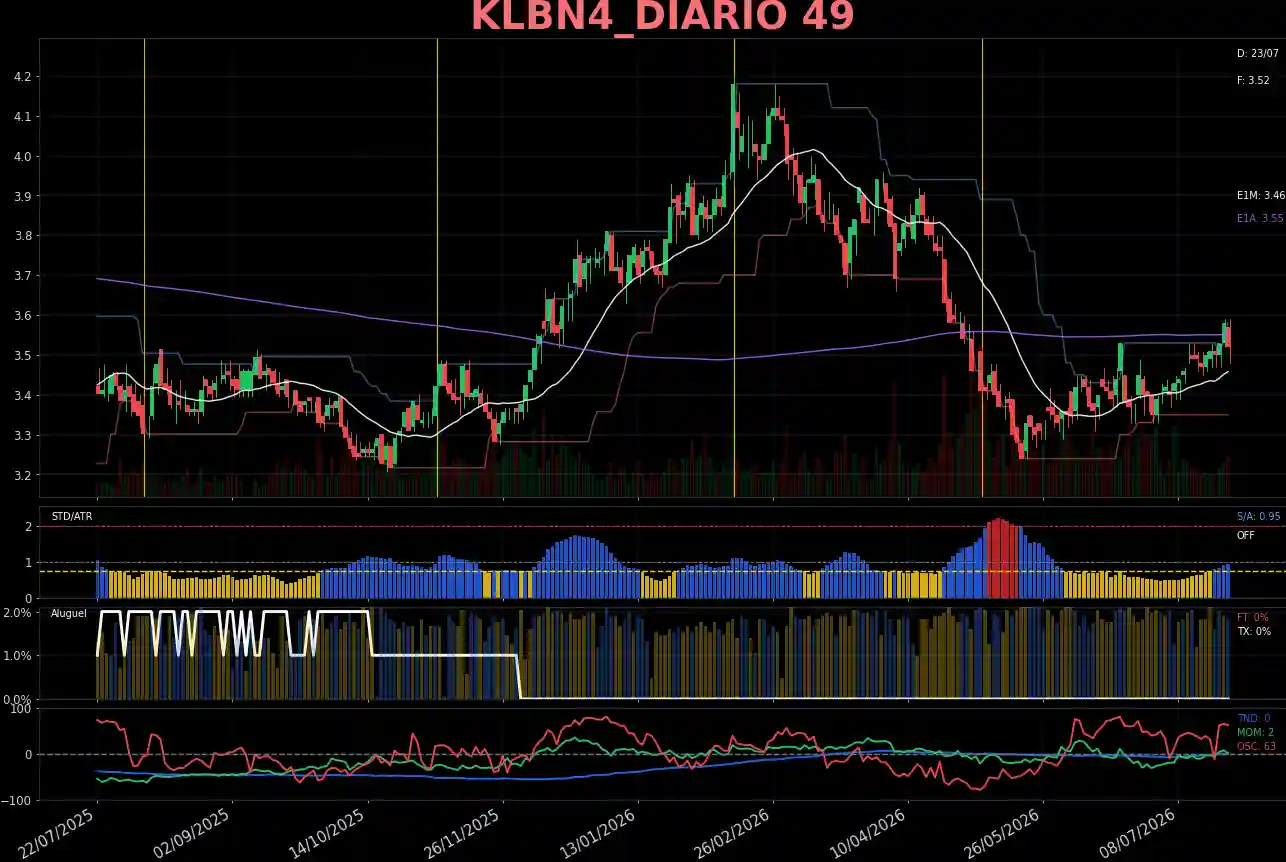Click the 2 tick on STD/ATR axis
Viewport: 1286px width, 862px height.
point(28,527)
